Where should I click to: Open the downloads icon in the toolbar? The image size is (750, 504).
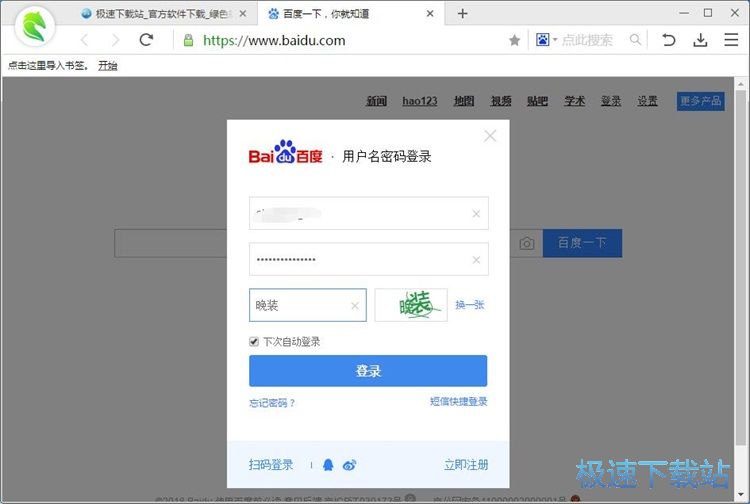(700, 40)
